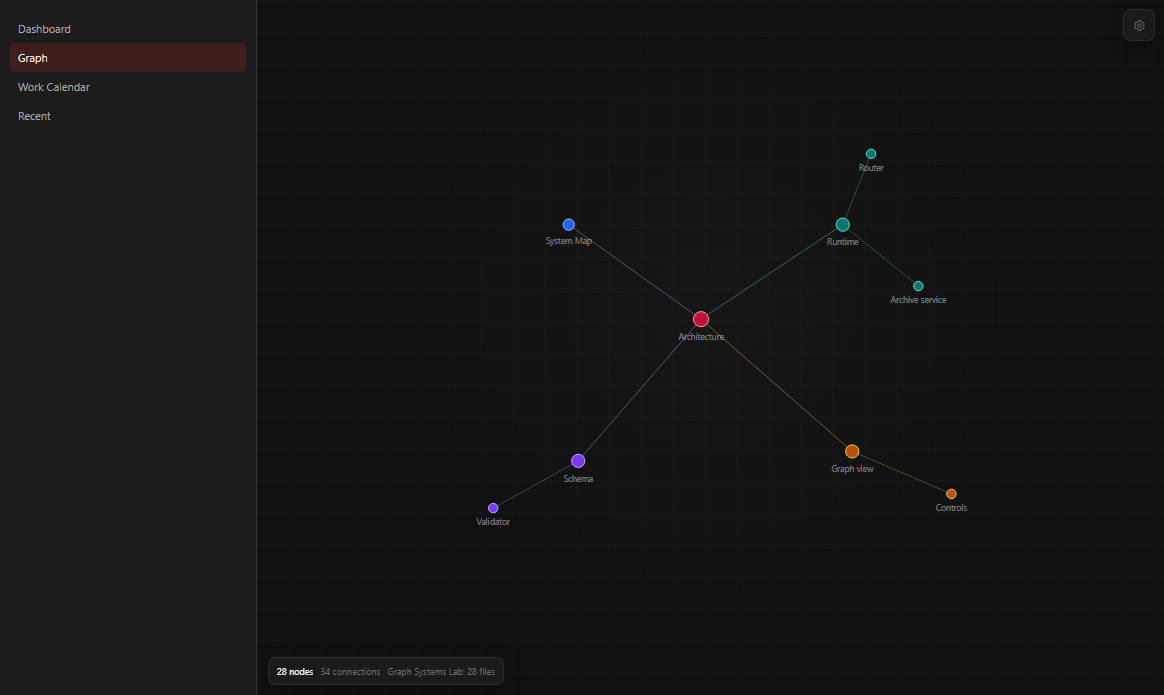
Task: Select the Validator node
Action: [493, 508]
